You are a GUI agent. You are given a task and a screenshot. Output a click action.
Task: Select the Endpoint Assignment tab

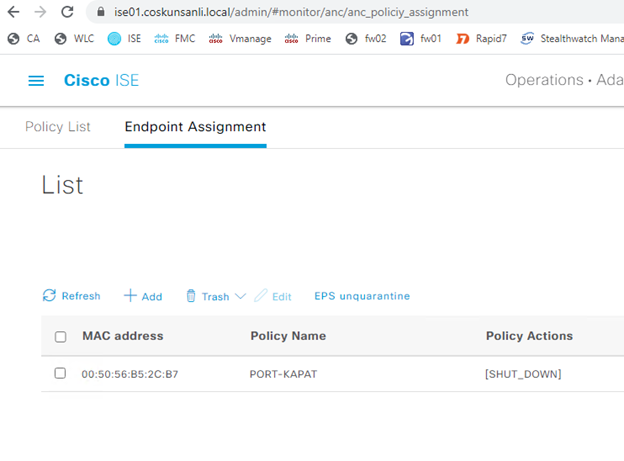(x=195, y=127)
